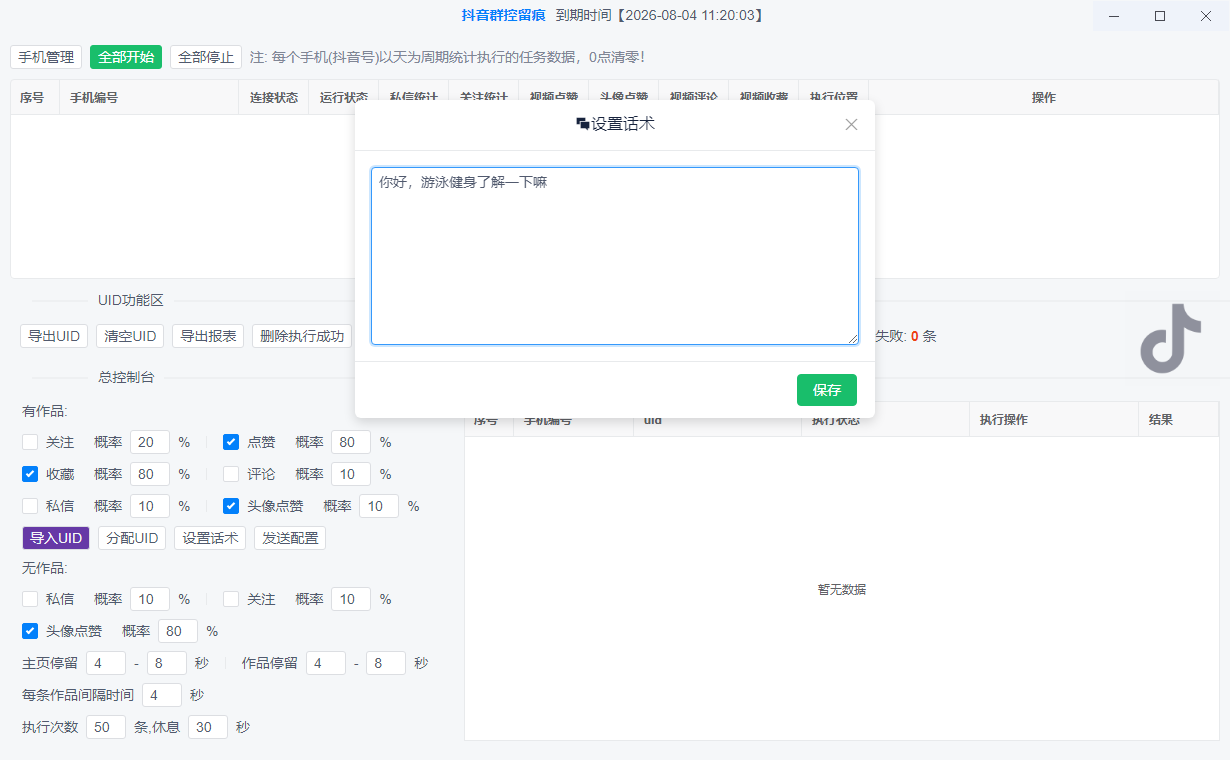This screenshot has width=1230, height=760.
Task: Click the 总控制台 section heading
Action: 126,377
